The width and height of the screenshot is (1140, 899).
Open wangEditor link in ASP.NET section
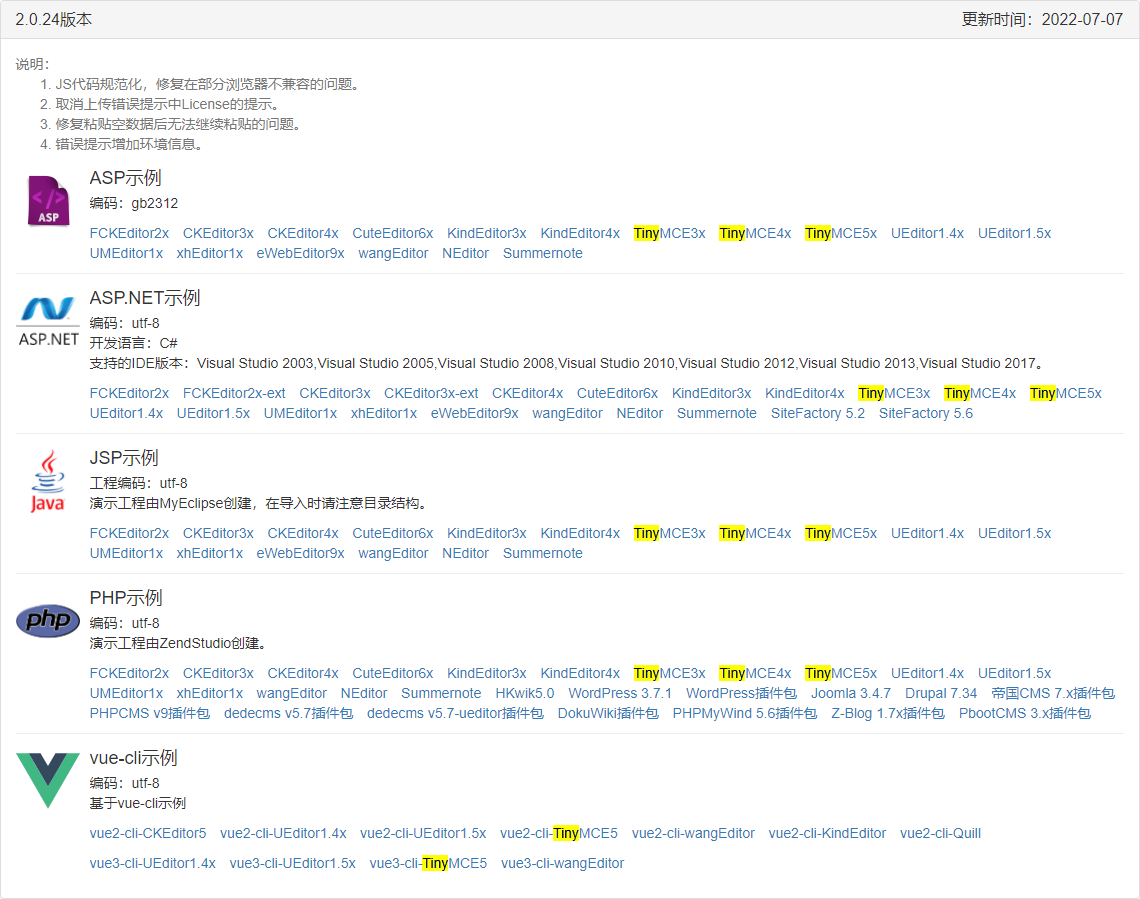click(x=567, y=414)
